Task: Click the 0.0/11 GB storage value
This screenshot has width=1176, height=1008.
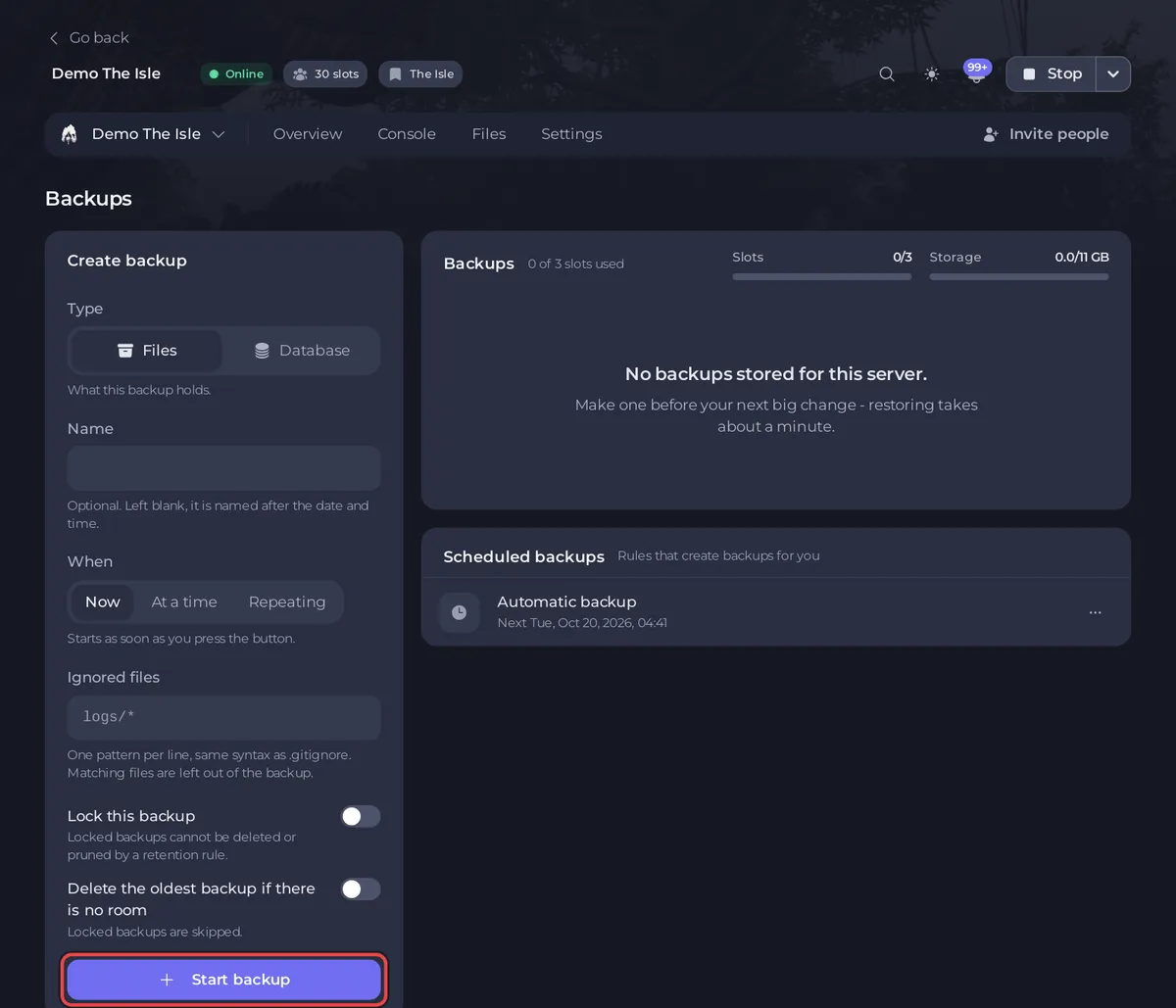Action: (x=1082, y=258)
